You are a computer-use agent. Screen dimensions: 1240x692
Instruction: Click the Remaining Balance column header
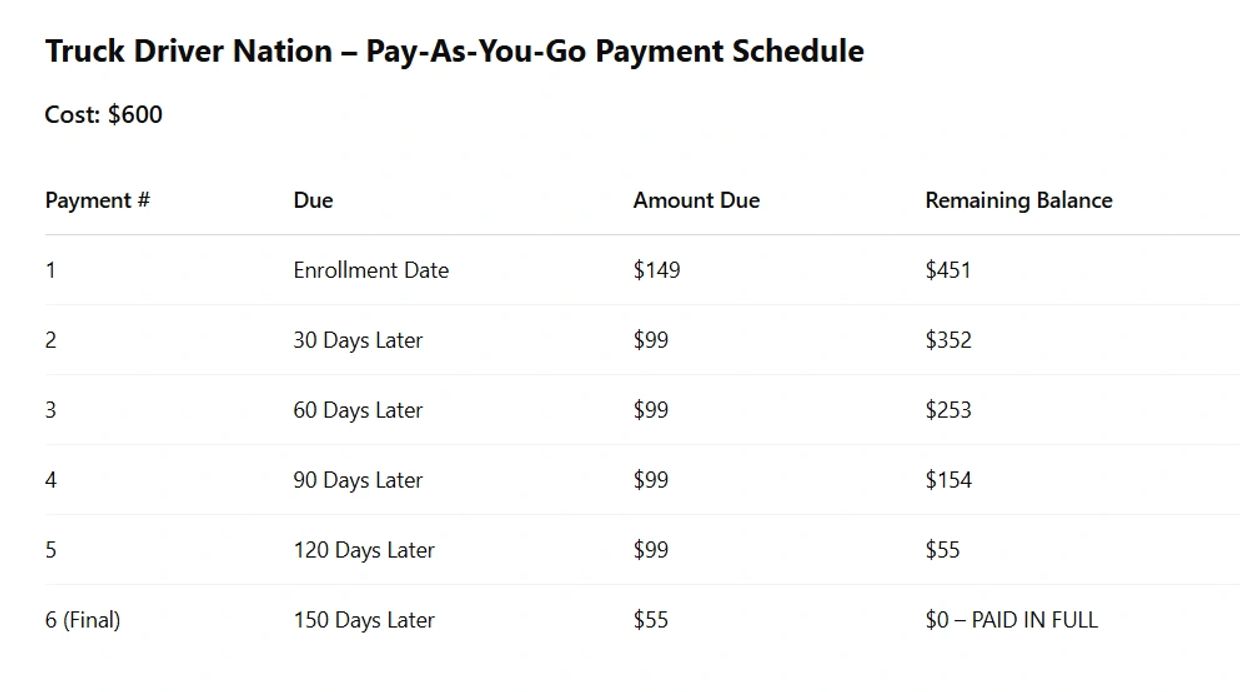pos(1018,200)
